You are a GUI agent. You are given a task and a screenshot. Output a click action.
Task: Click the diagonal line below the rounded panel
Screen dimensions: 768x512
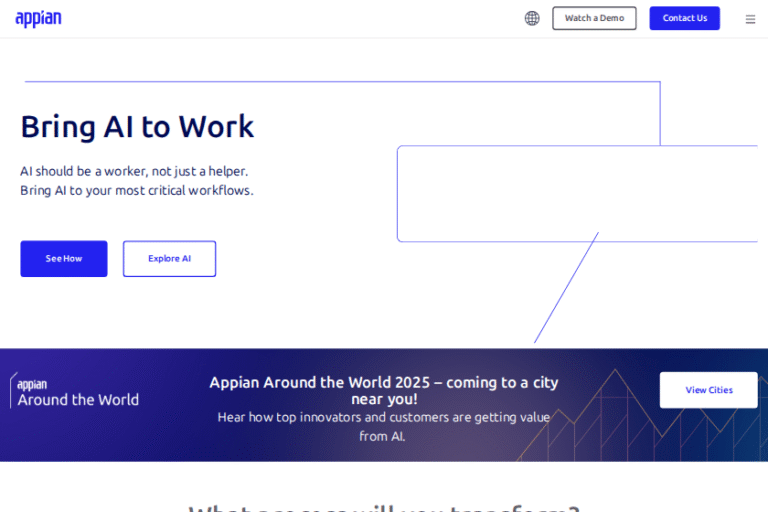click(566, 288)
